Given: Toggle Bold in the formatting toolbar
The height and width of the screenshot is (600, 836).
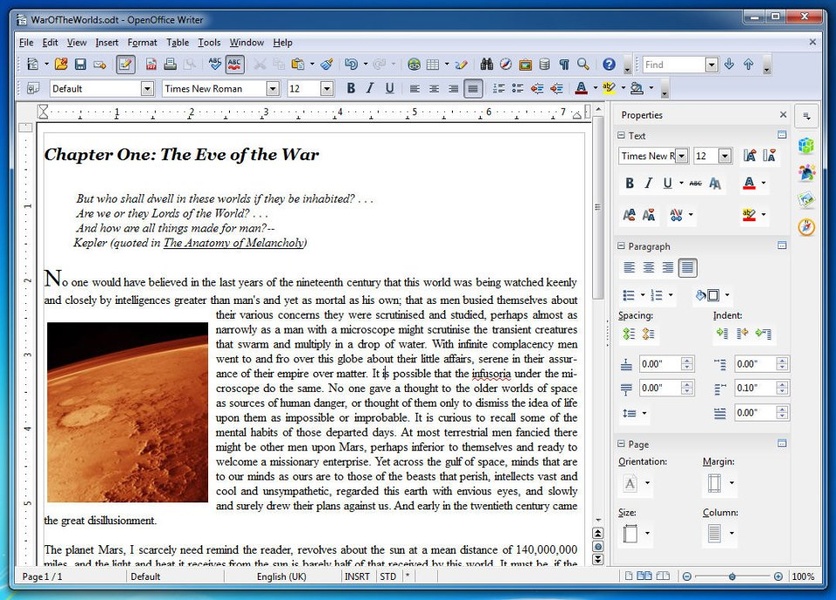Looking at the screenshot, I should pos(351,89).
